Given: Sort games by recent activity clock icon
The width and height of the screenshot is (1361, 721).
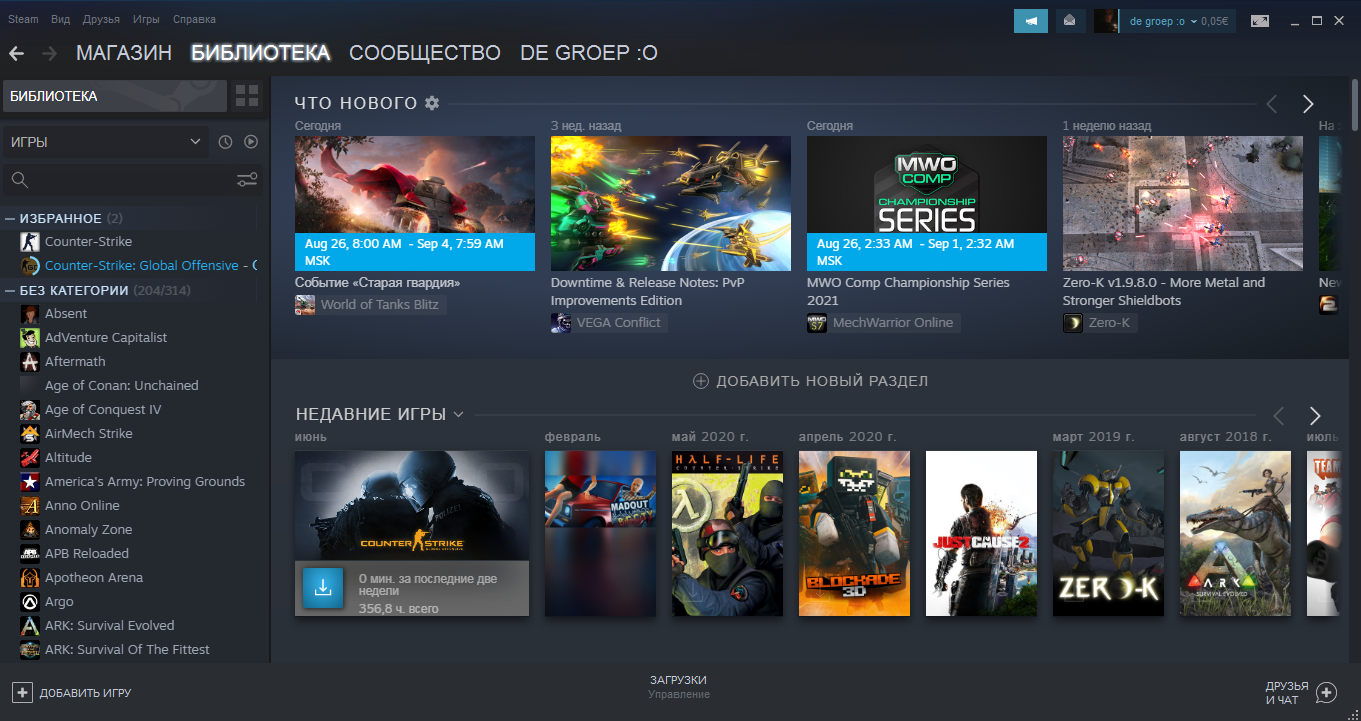Looking at the screenshot, I should tap(225, 142).
